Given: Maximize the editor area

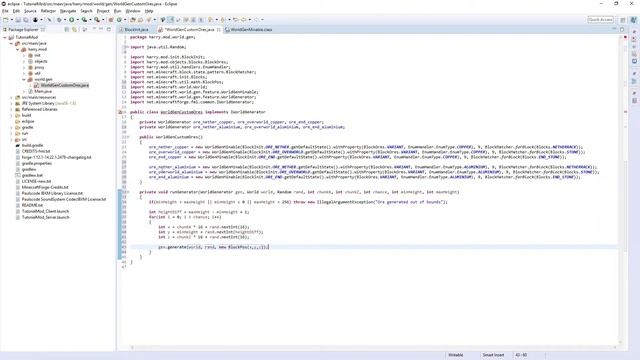Looking at the screenshot, I should click(x=622, y=29).
